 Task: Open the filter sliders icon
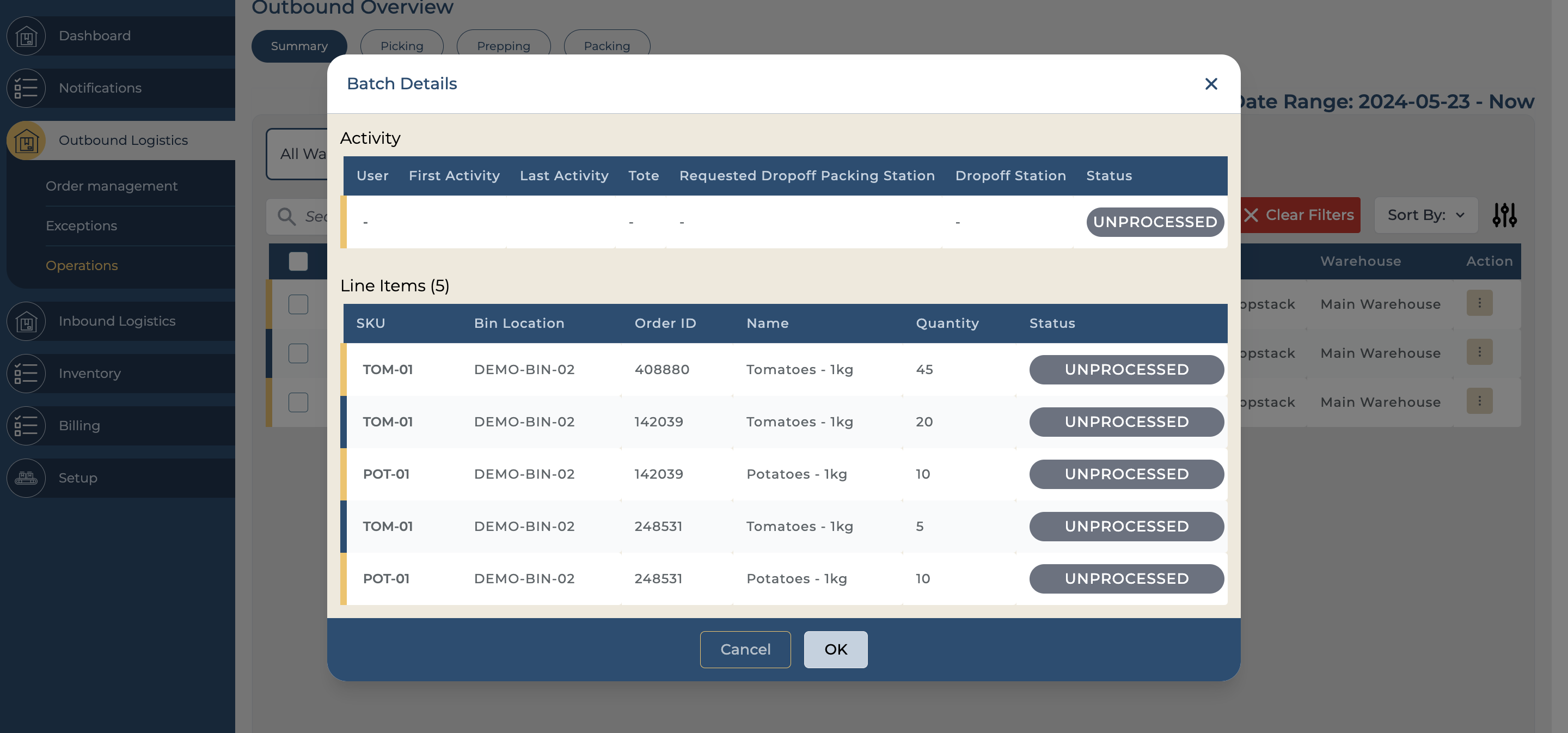[x=1504, y=215]
